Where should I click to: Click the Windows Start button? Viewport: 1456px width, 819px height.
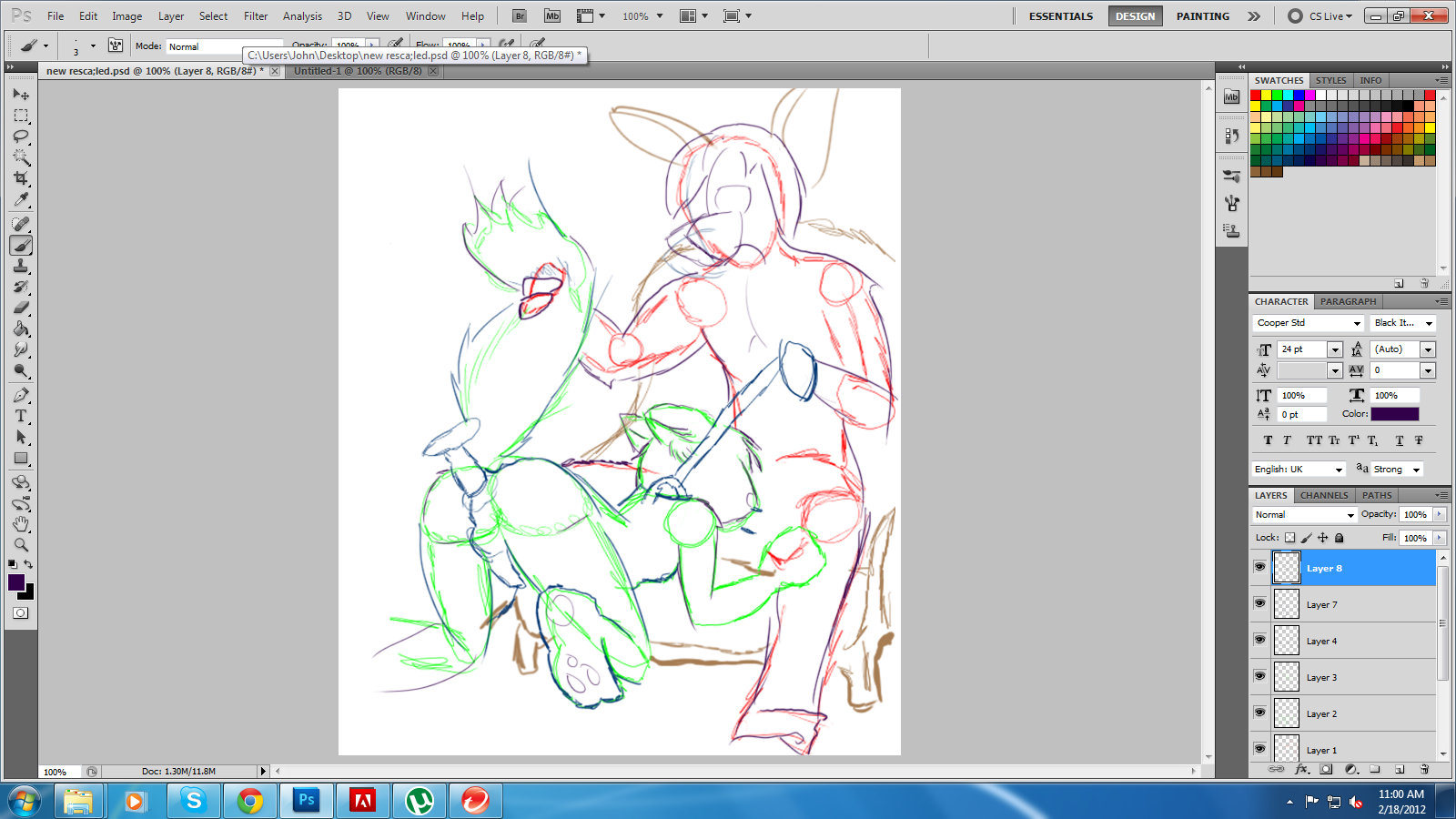pos(25,801)
